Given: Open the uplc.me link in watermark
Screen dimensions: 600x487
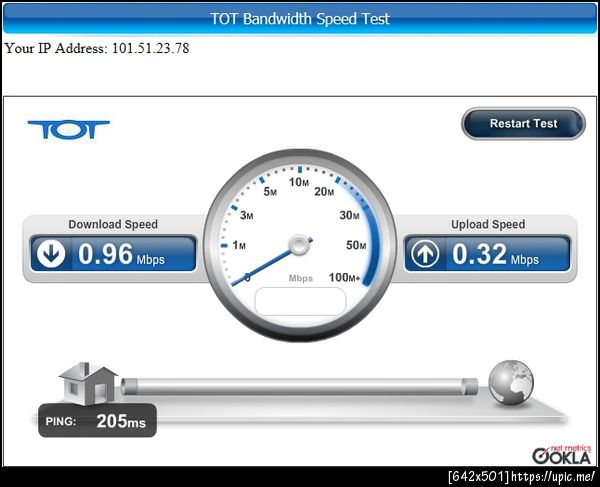Looking at the screenshot, I should click(x=553, y=477).
